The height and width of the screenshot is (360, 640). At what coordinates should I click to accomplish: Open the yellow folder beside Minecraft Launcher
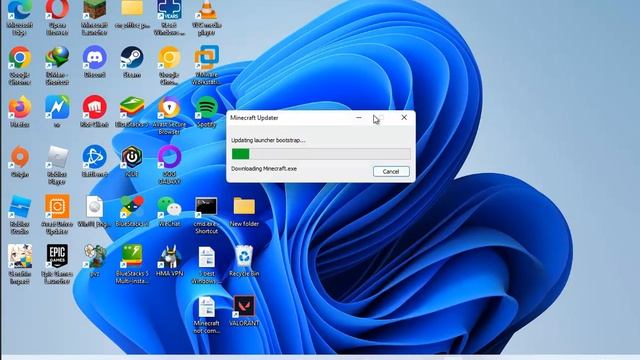[x=132, y=15]
